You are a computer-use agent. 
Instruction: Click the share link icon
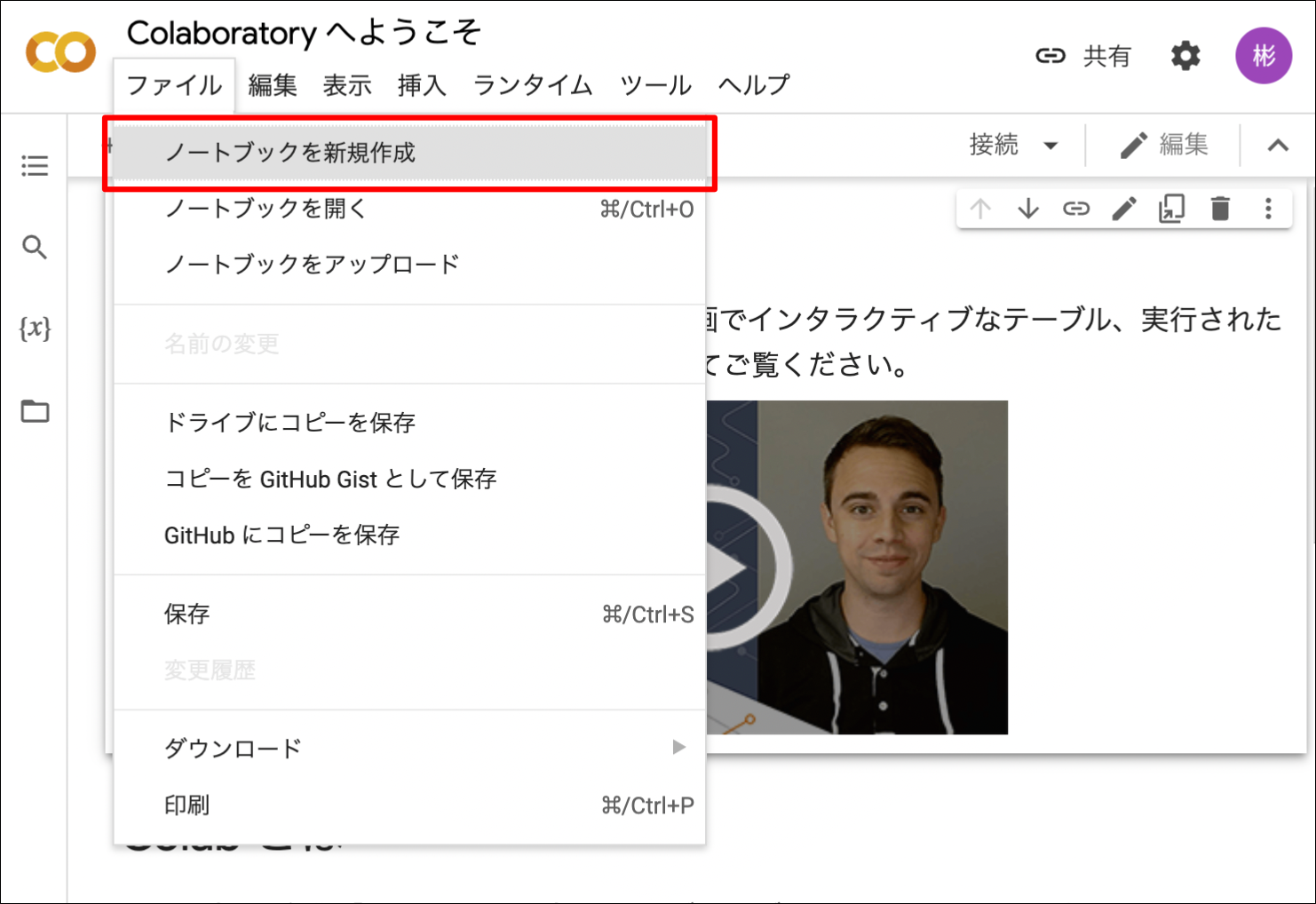pos(1050,56)
